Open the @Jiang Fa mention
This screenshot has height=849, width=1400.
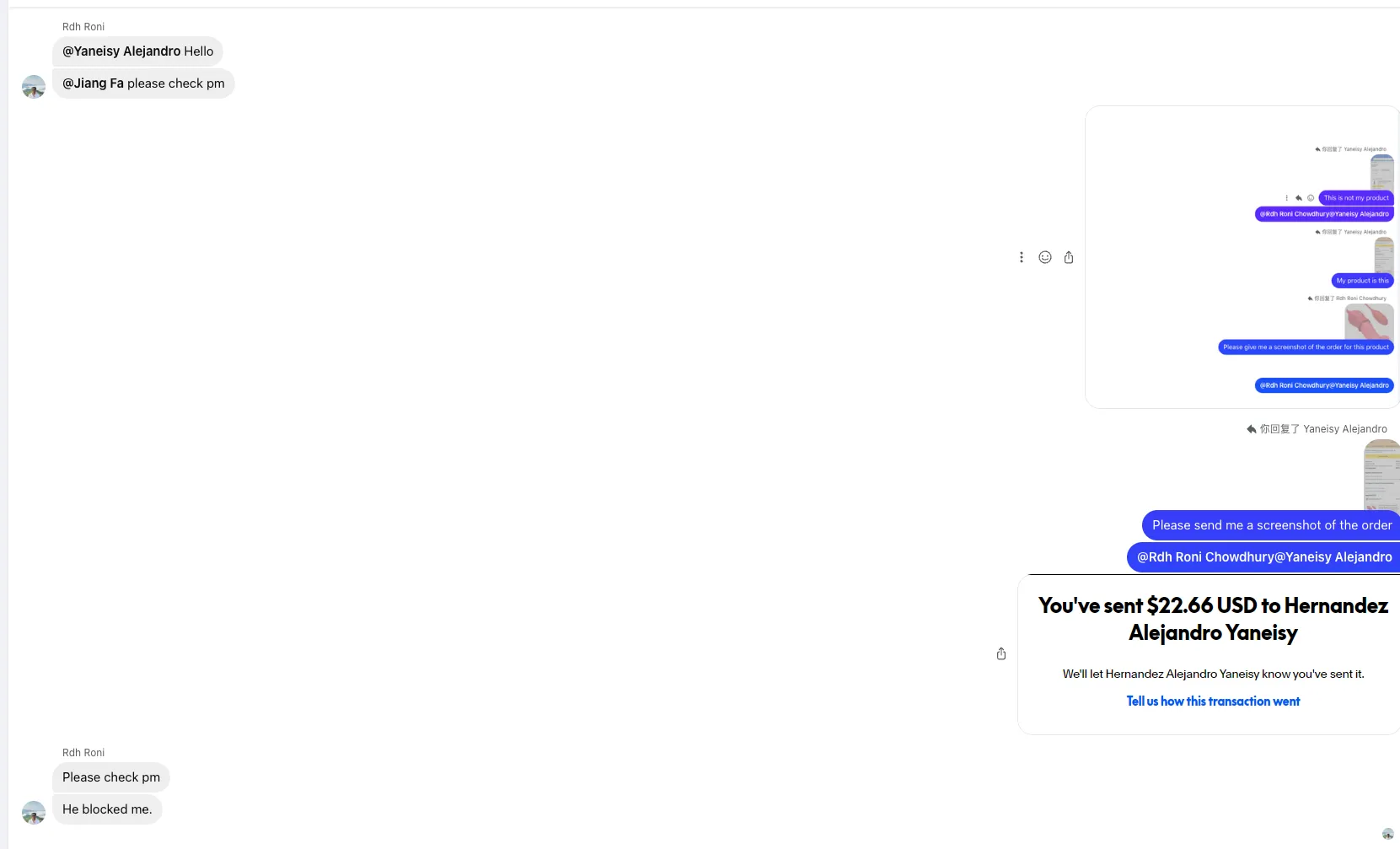[x=93, y=83]
